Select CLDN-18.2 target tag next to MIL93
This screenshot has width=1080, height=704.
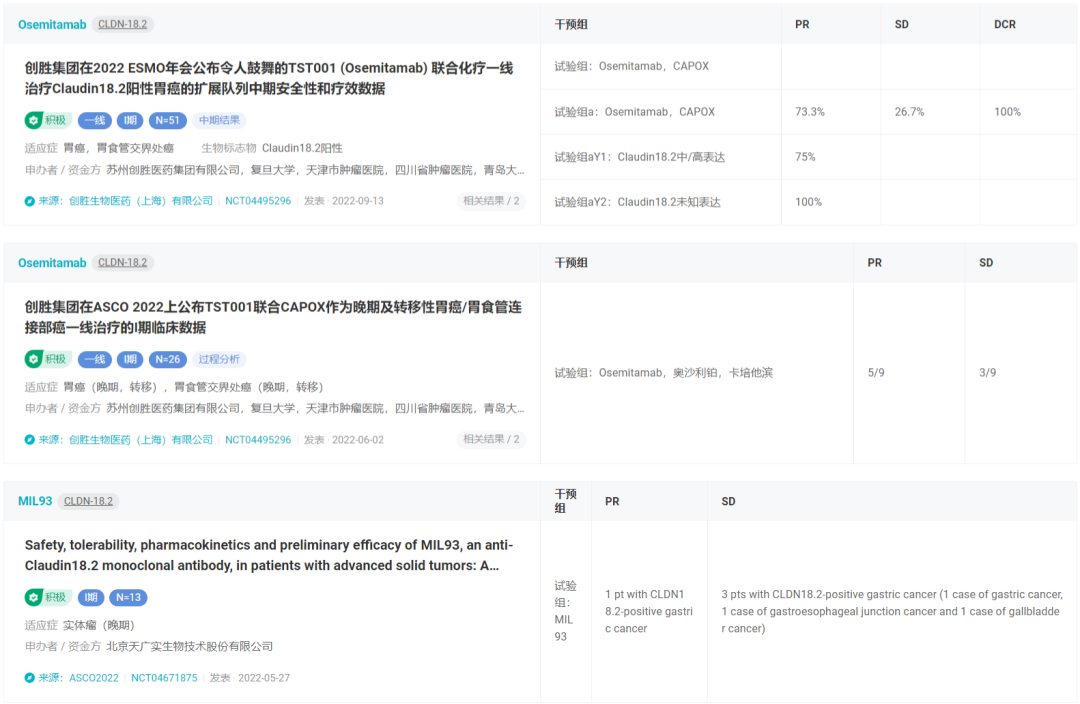click(x=88, y=501)
